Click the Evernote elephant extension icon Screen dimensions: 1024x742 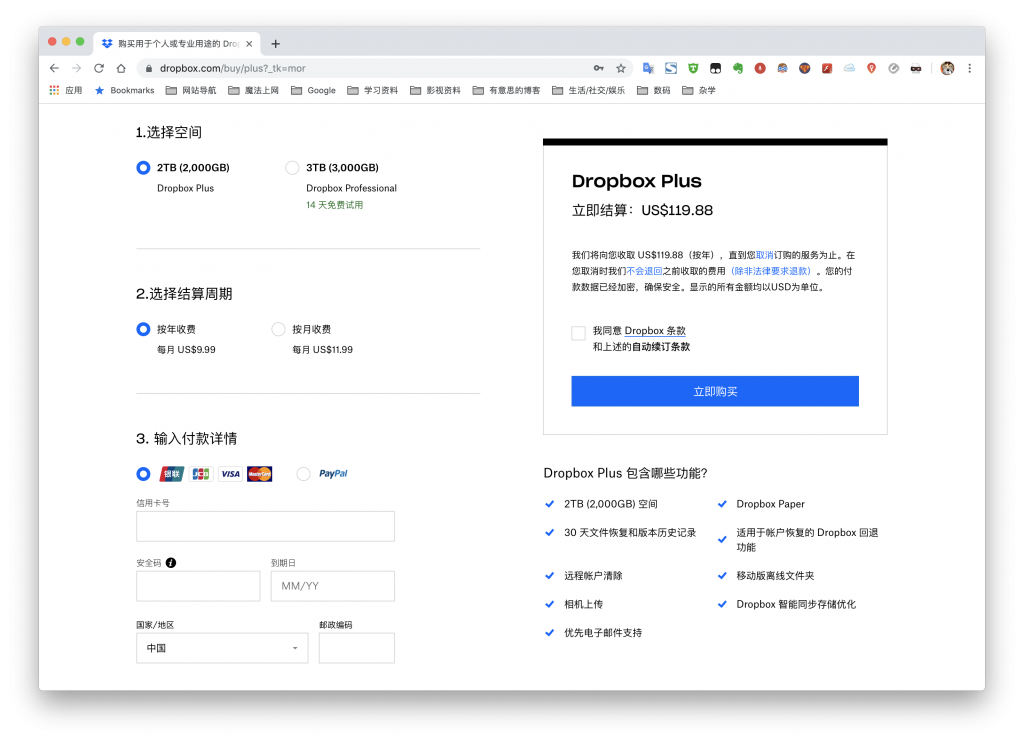click(738, 68)
